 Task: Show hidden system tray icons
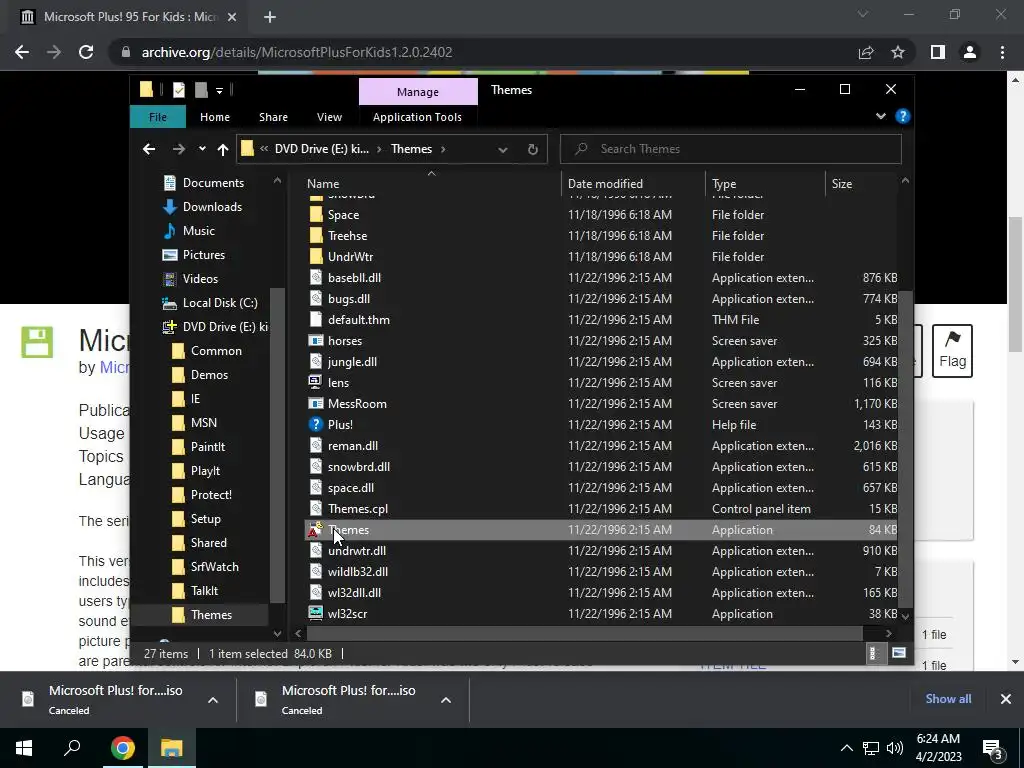pos(846,748)
